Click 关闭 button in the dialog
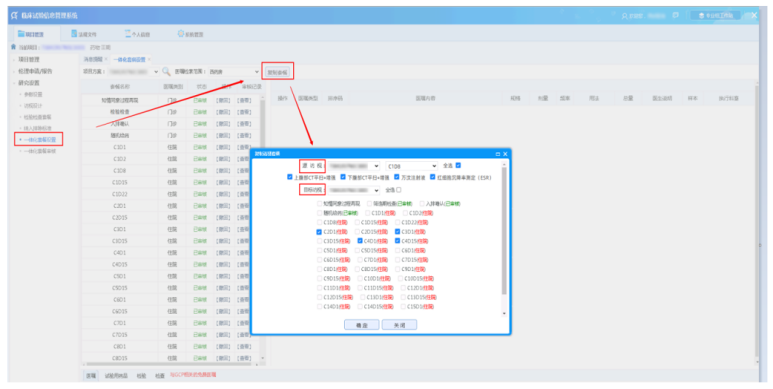This screenshot has width=773, height=389. click(x=399, y=325)
